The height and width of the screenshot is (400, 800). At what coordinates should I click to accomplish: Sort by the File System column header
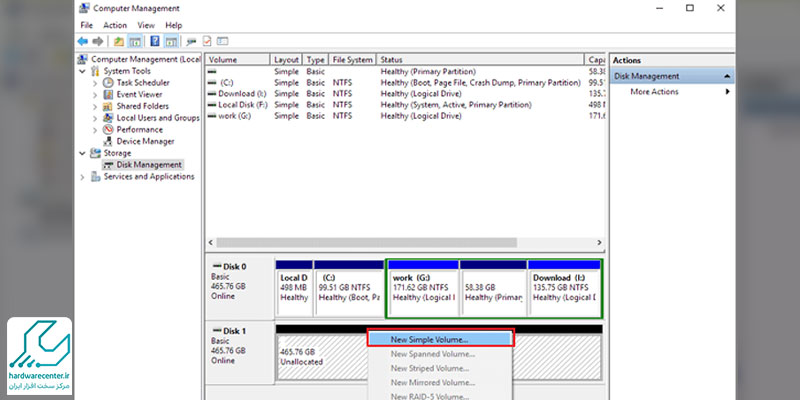point(352,60)
